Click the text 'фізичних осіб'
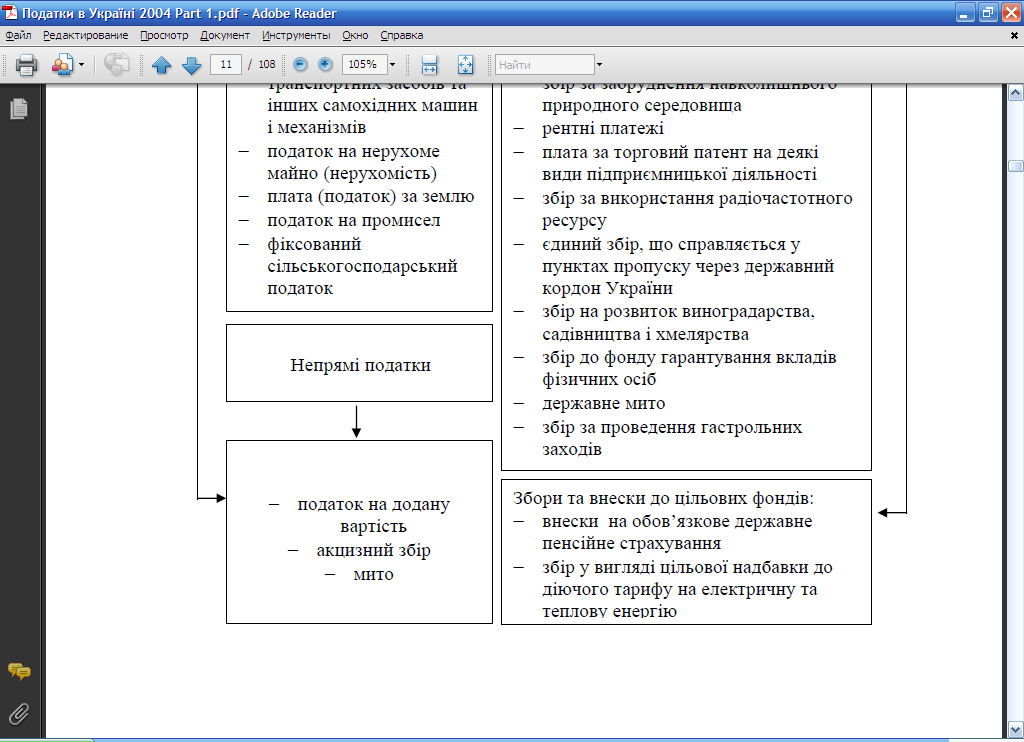 pos(599,379)
